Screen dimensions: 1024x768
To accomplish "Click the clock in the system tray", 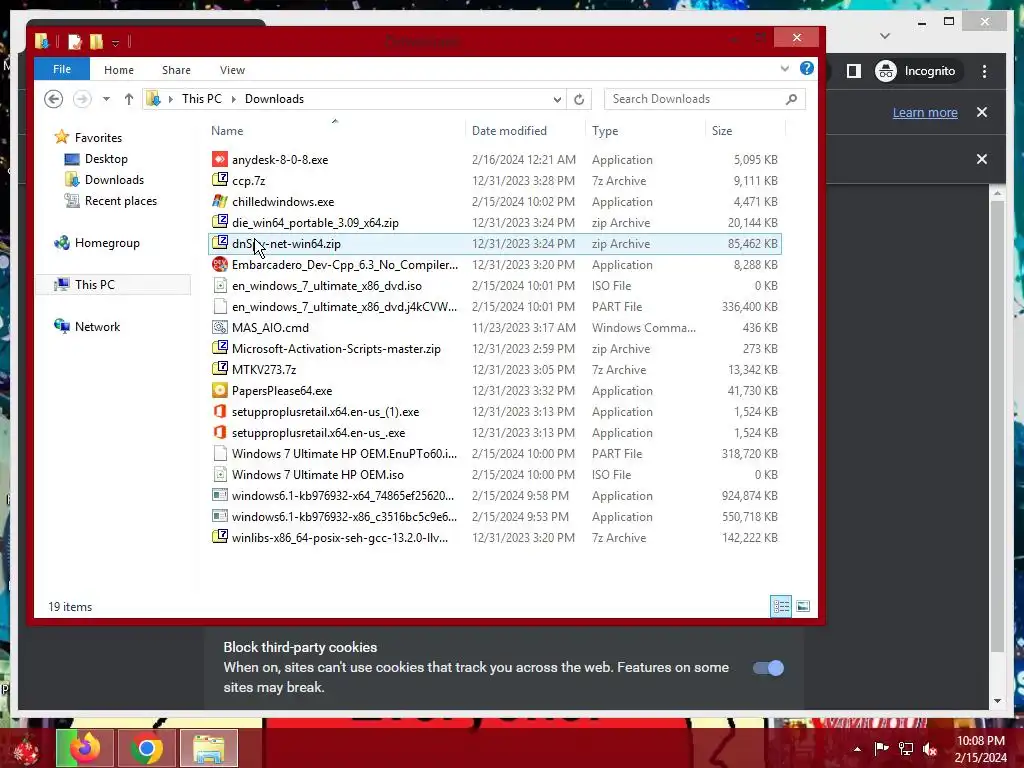I will point(980,748).
